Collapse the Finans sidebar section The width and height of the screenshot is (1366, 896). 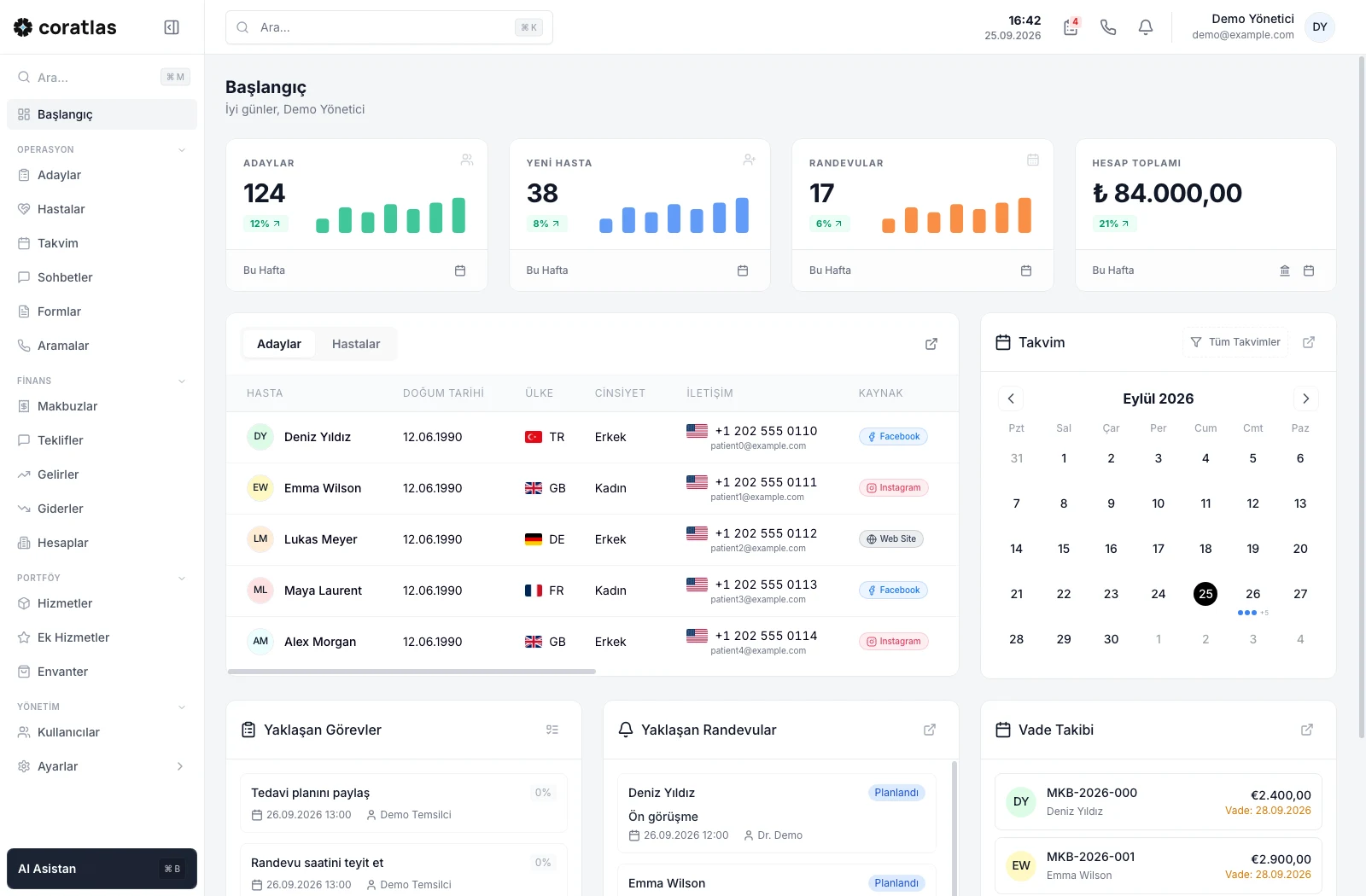coord(182,381)
